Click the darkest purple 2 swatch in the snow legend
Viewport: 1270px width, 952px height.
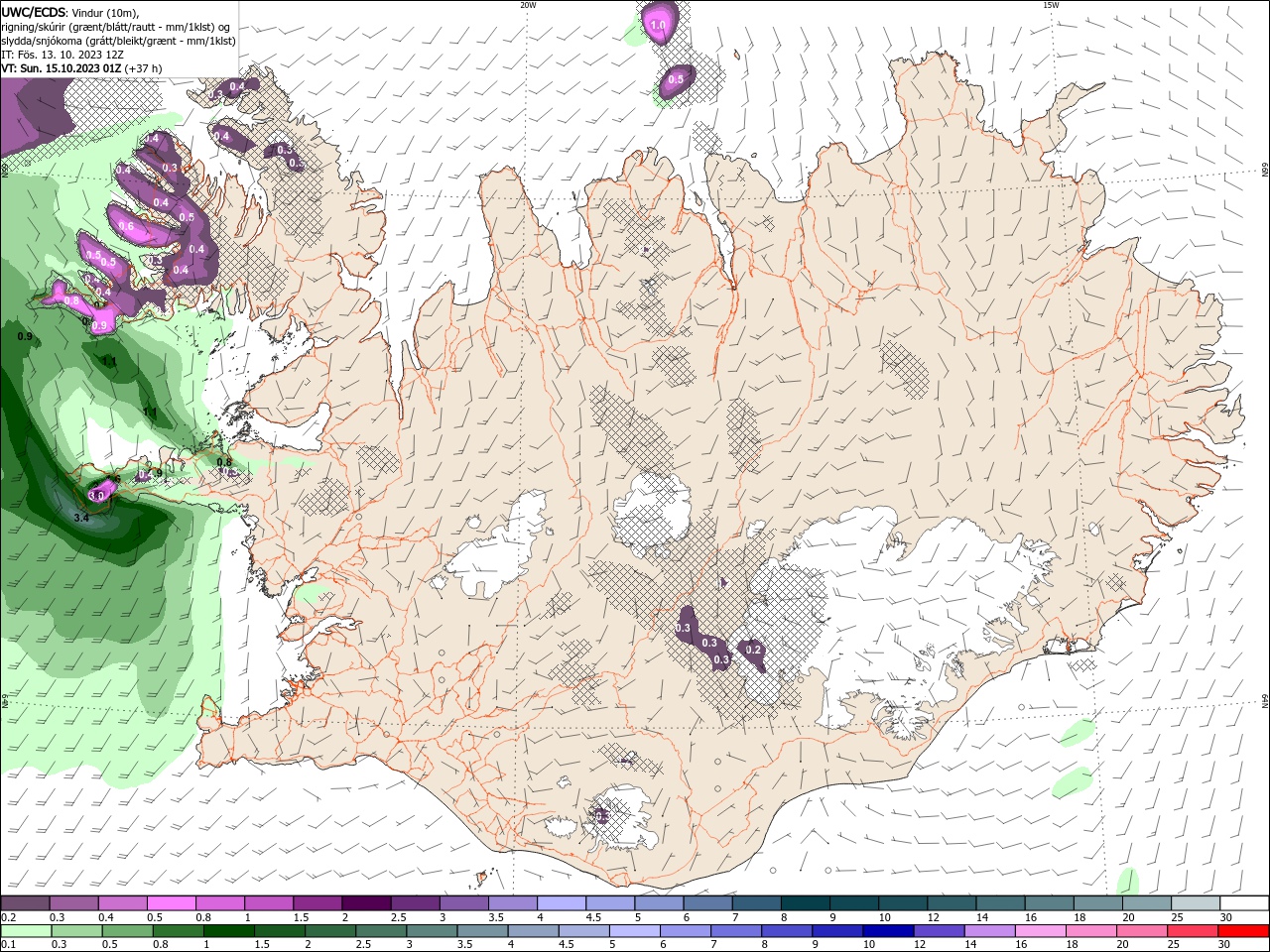point(365,903)
